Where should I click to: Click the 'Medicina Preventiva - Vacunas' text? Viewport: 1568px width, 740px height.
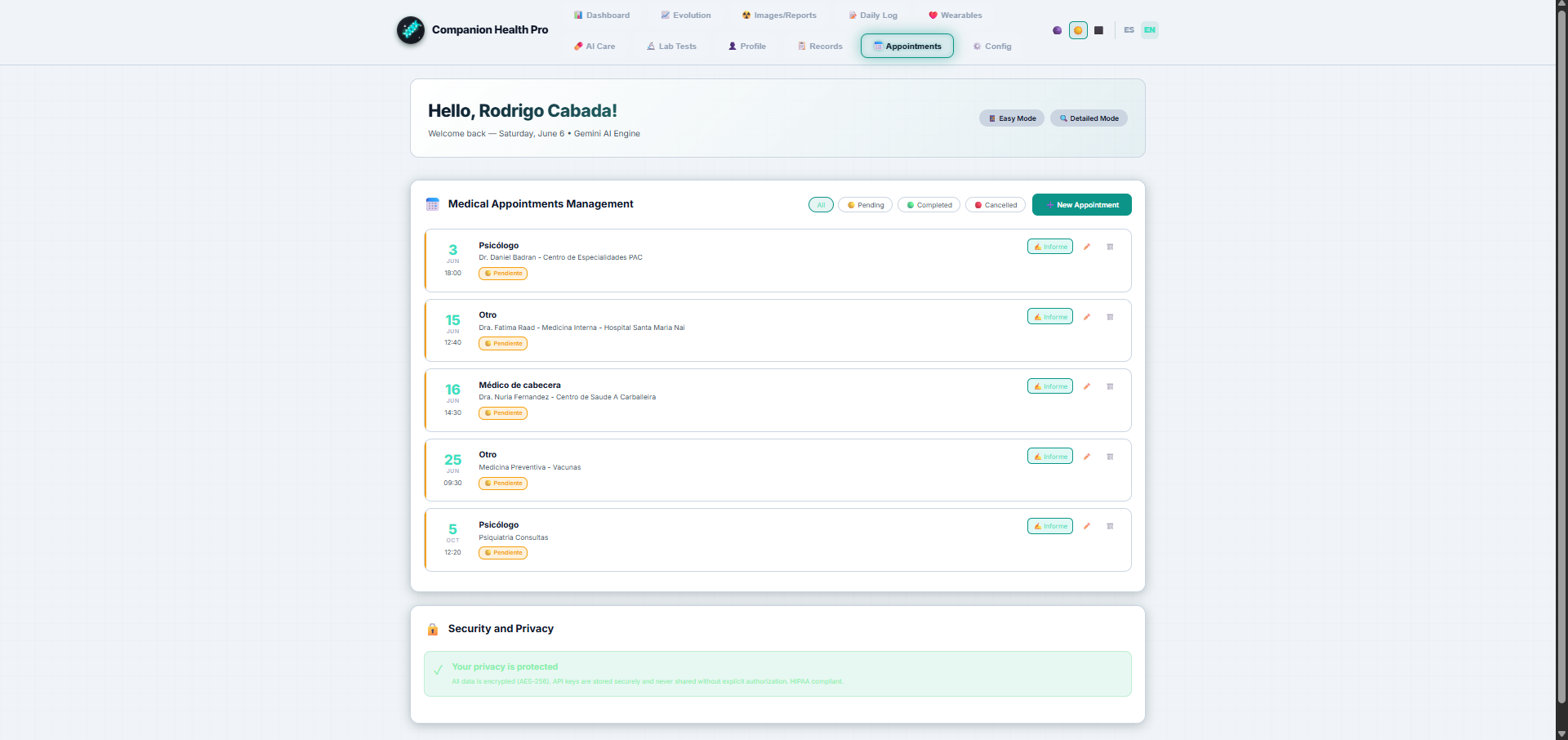[530, 467]
